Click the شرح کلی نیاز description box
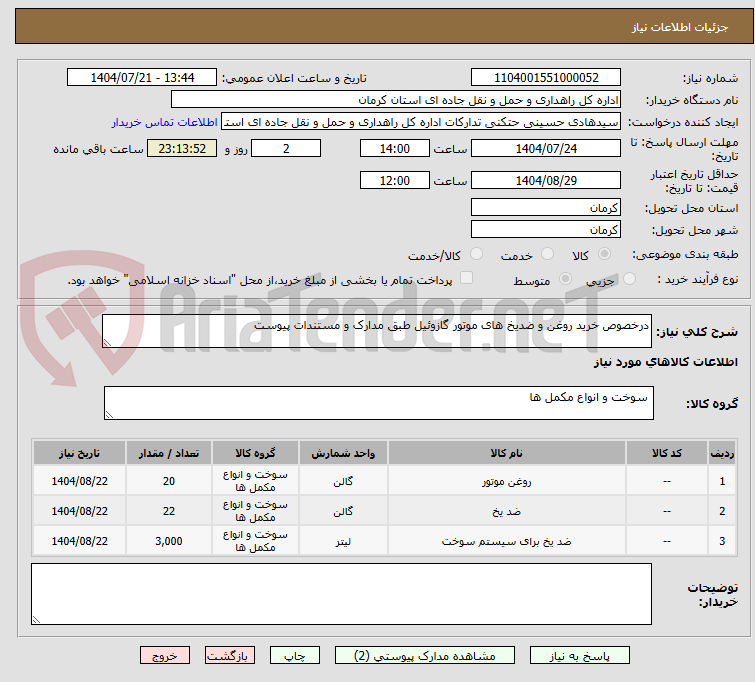Screen dimensions: 755x682 (378, 331)
